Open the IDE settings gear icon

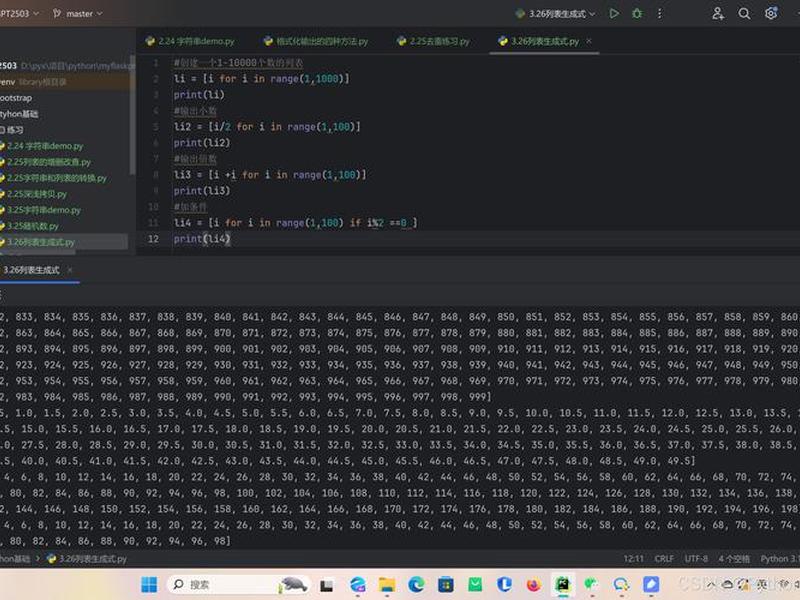771,13
